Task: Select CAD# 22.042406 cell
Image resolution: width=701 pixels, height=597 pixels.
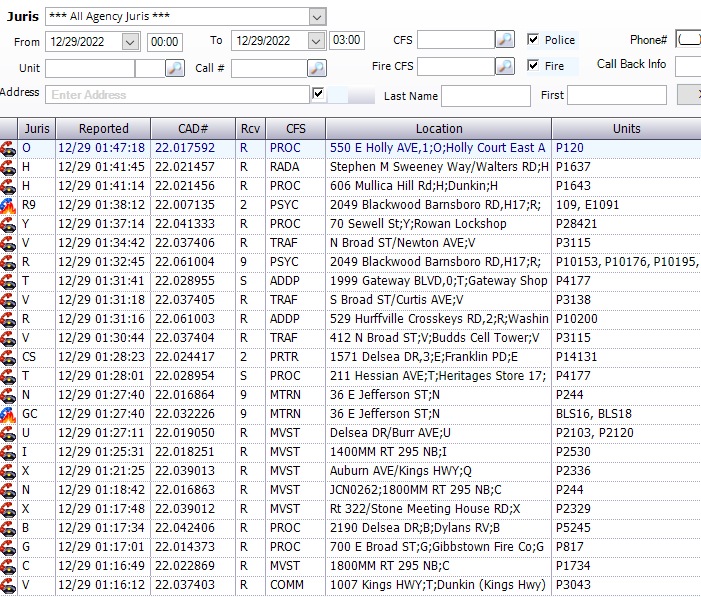Action: click(x=193, y=528)
